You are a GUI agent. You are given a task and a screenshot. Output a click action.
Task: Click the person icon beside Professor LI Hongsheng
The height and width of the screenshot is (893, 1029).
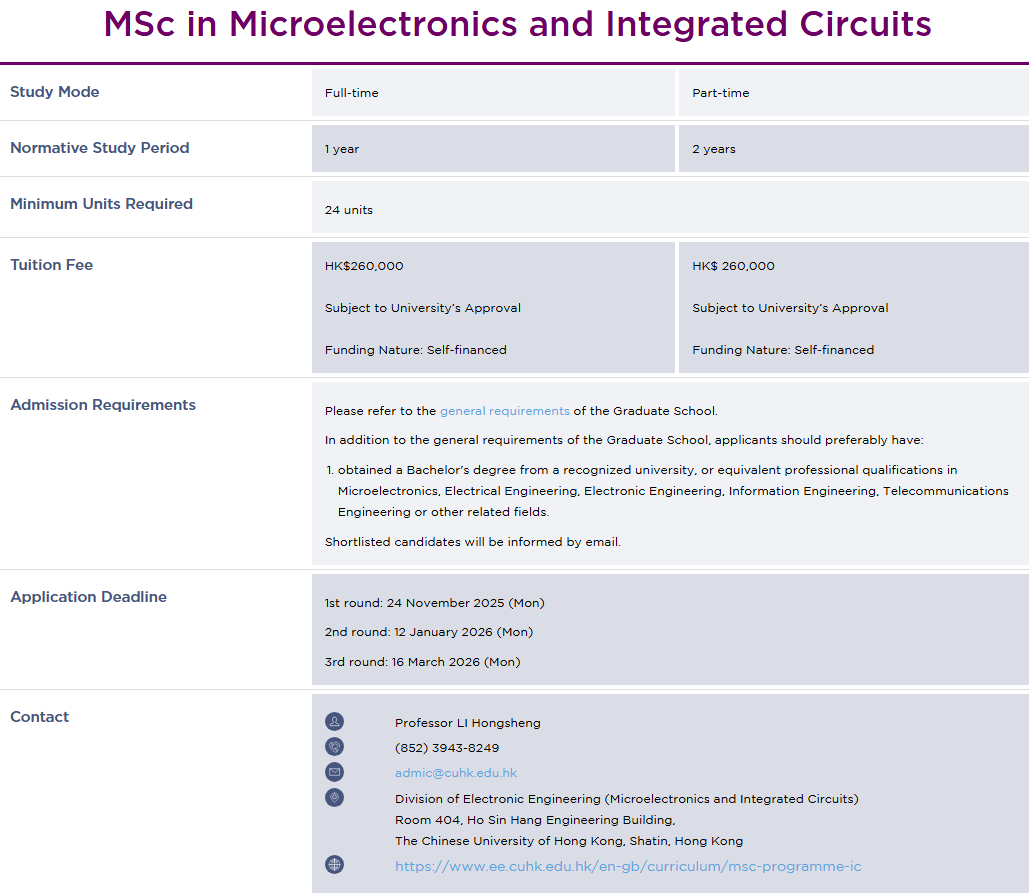[334, 722]
